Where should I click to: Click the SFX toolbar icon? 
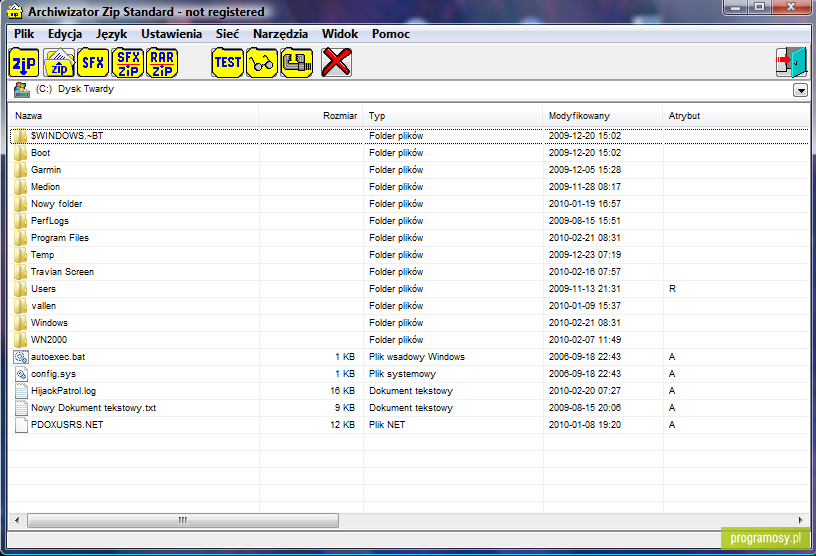click(93, 62)
